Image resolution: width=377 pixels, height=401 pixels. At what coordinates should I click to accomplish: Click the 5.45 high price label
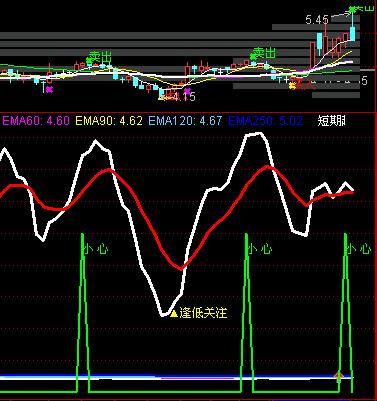coord(317,20)
